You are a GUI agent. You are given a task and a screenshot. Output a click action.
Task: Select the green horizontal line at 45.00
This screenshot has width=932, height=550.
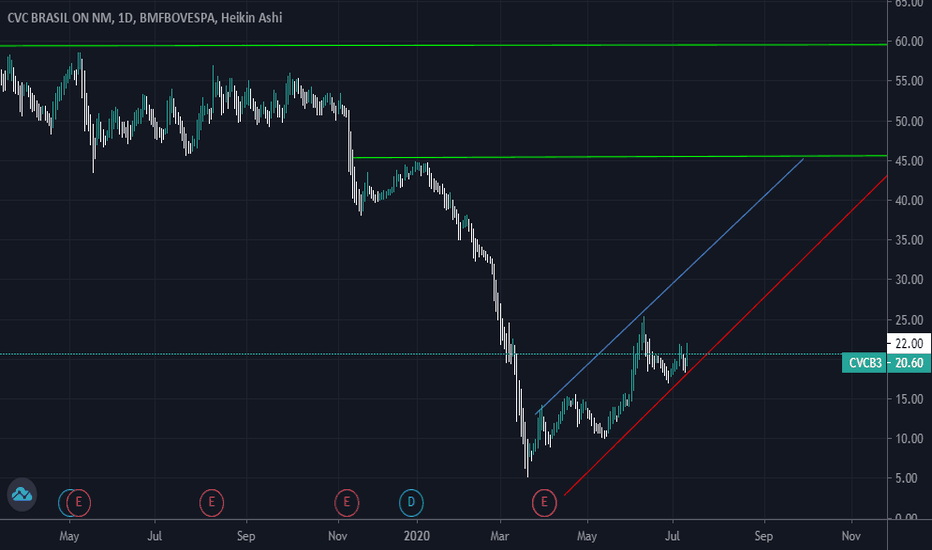point(620,157)
